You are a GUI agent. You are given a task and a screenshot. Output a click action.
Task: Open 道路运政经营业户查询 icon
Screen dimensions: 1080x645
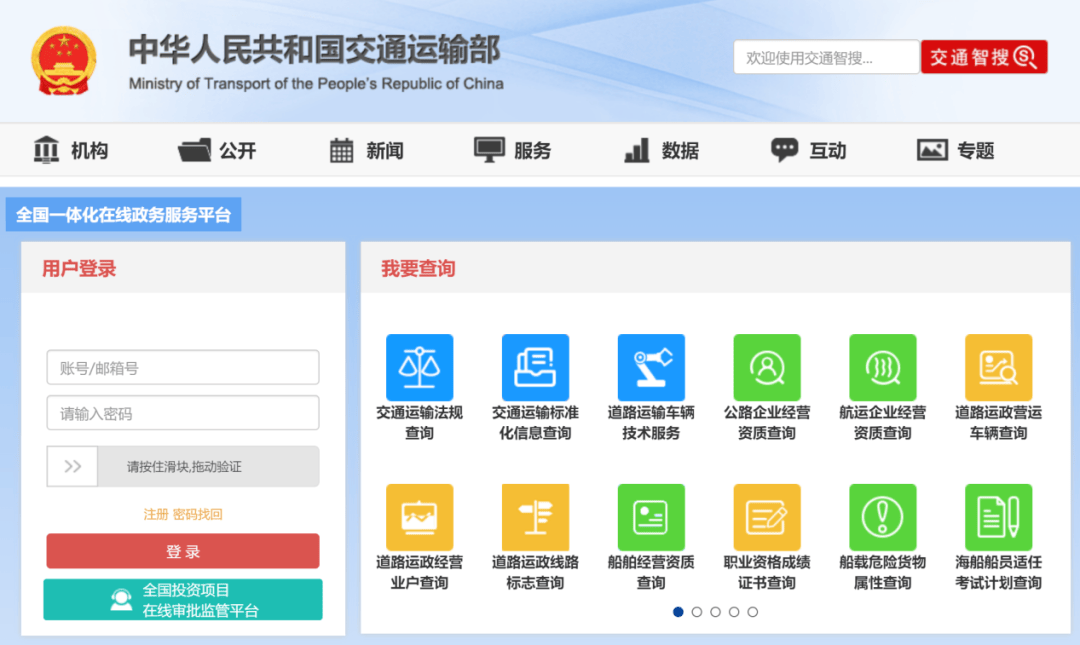419,517
